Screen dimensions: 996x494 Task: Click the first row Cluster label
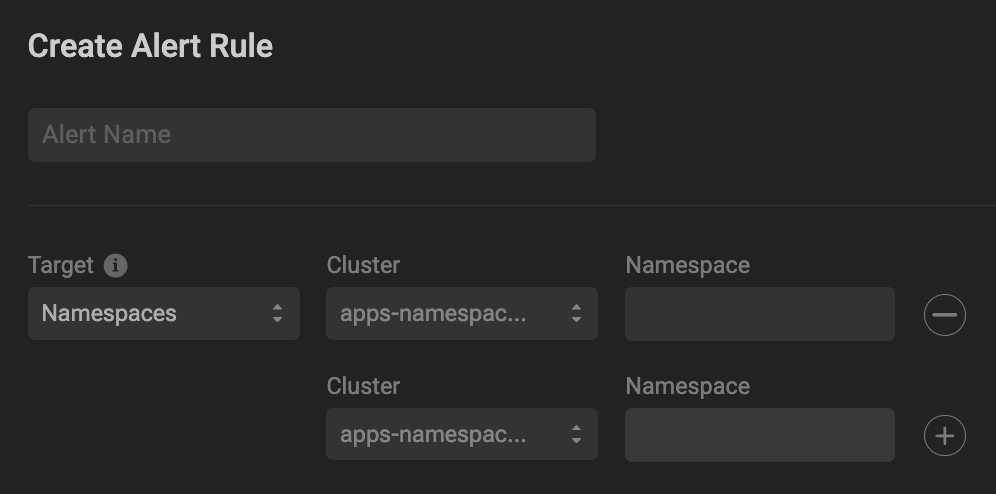(x=363, y=265)
